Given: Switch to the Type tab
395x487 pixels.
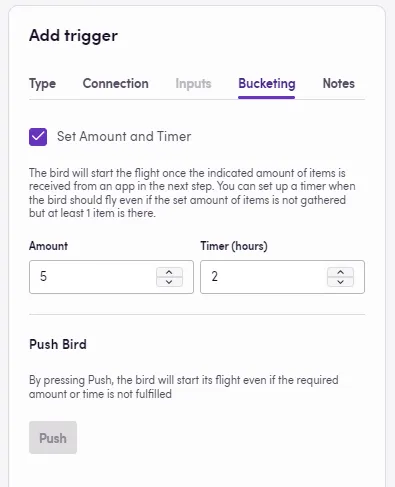Looking at the screenshot, I should (x=42, y=84).
